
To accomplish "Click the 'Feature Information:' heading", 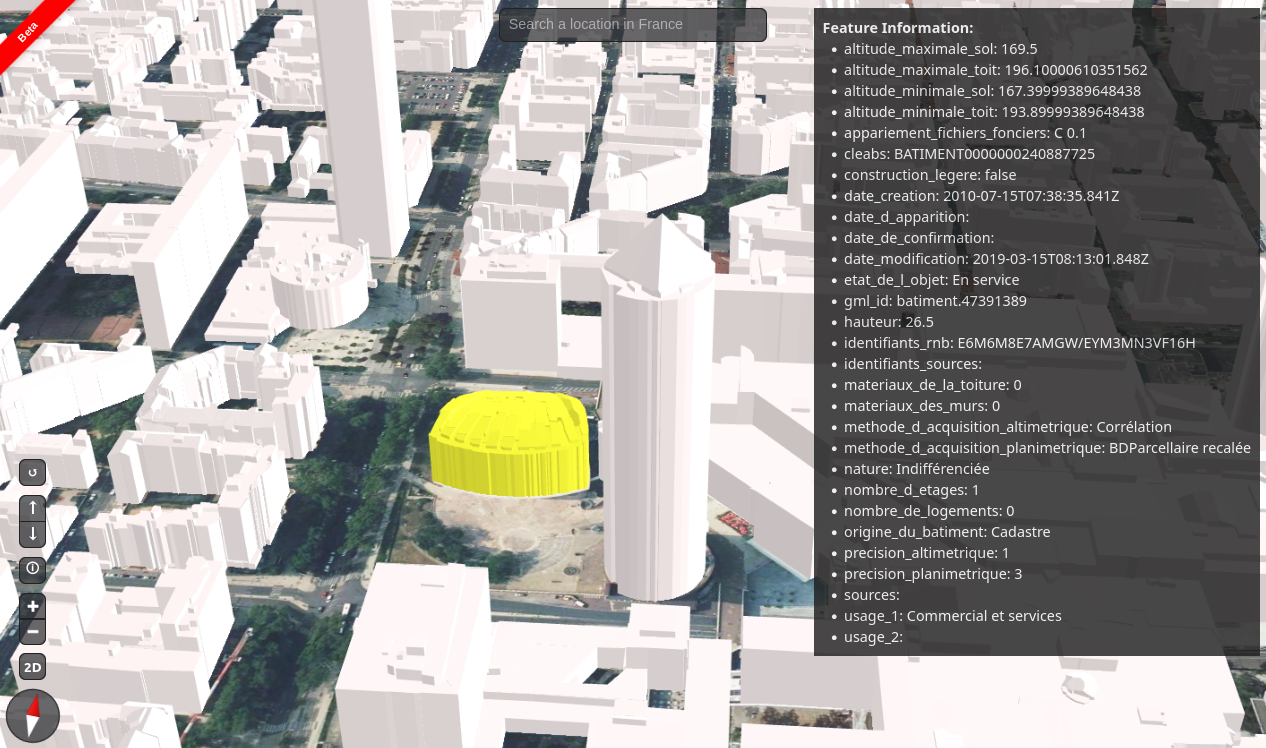I will point(898,28).
